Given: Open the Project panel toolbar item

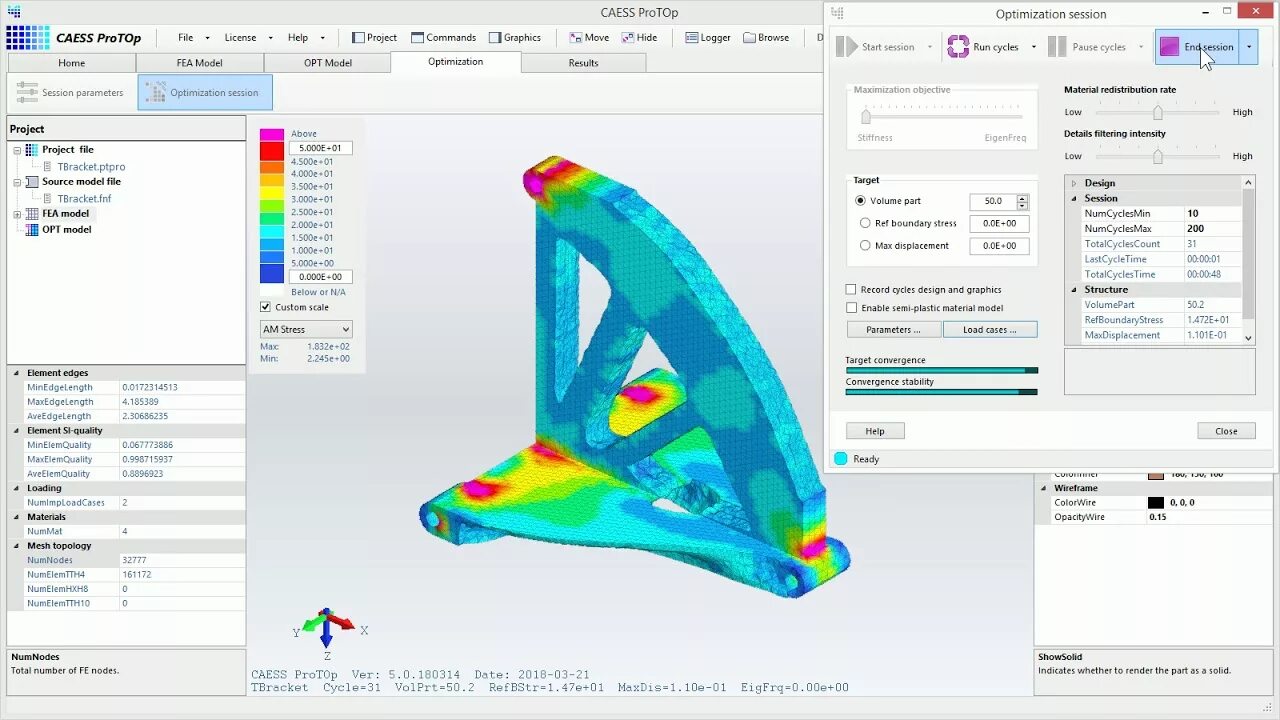Looking at the screenshot, I should click(x=374, y=37).
